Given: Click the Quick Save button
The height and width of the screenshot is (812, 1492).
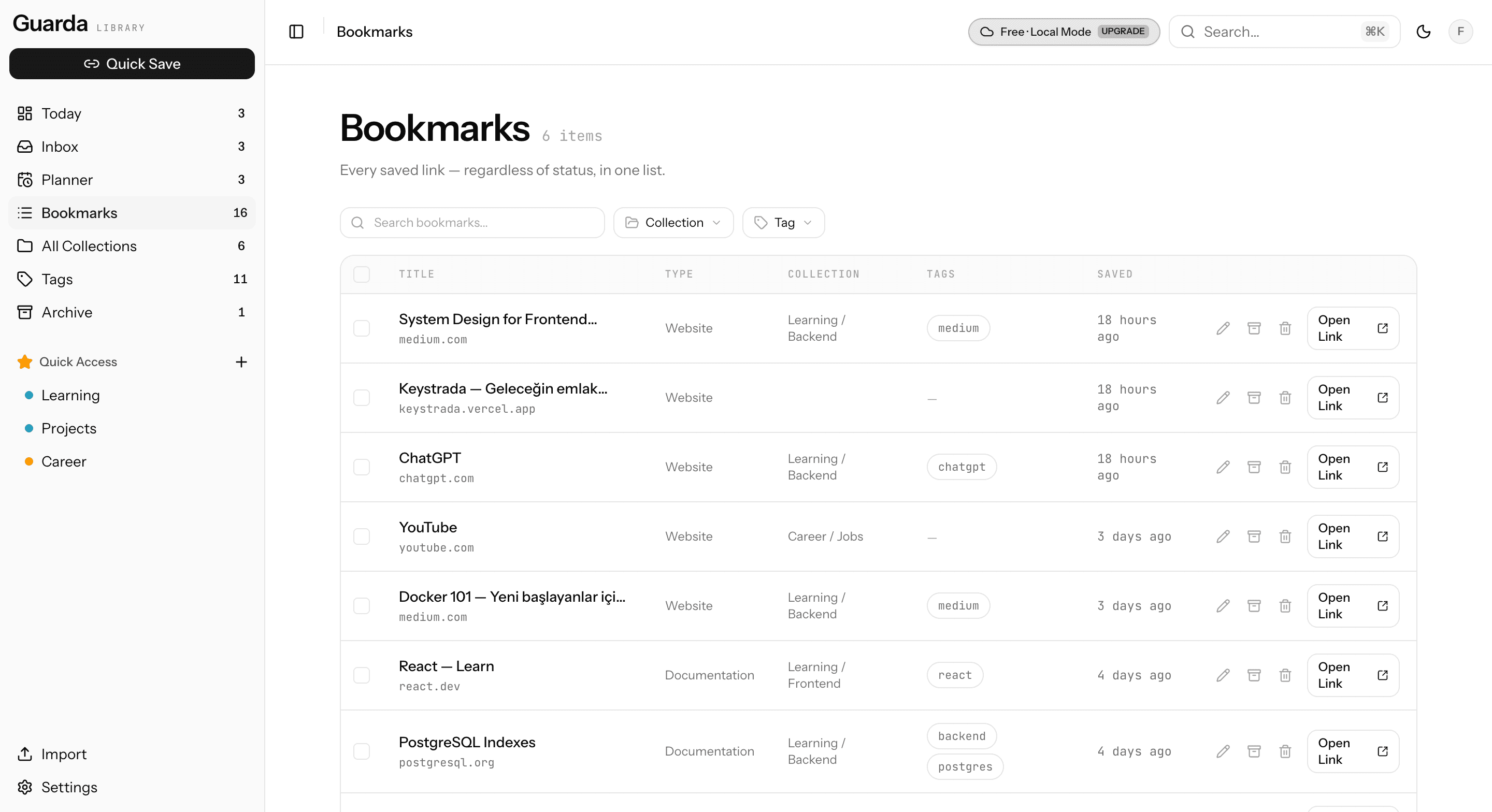Looking at the screenshot, I should click(x=132, y=64).
